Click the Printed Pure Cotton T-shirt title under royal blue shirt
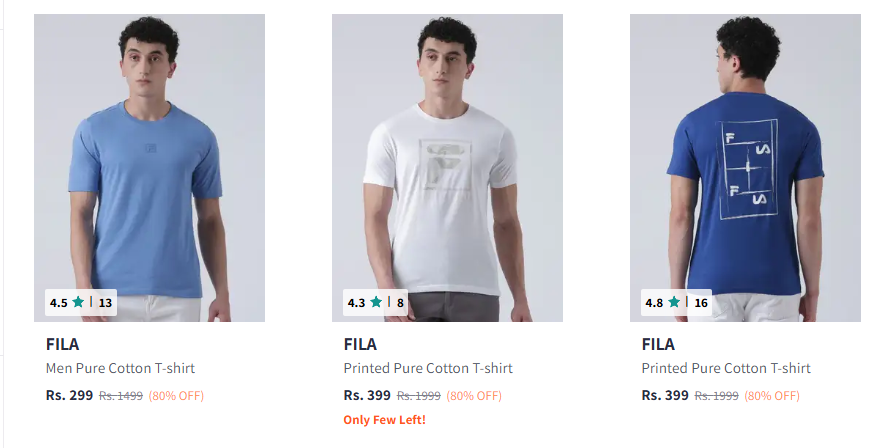The image size is (879, 448). pos(726,368)
